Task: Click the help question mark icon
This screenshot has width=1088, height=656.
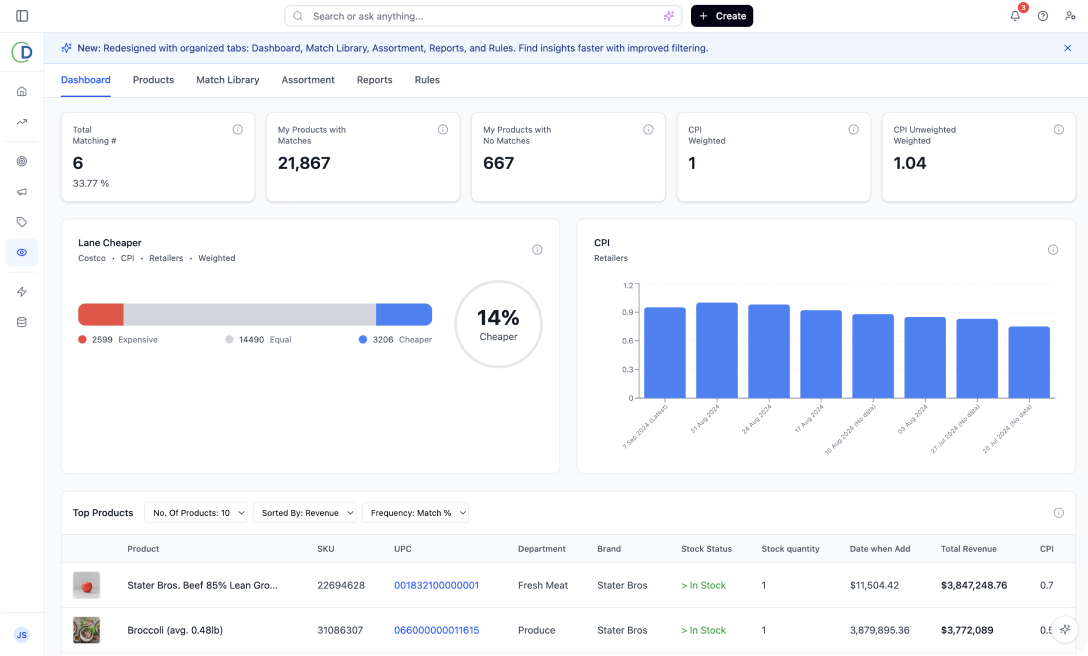Action: tap(1043, 16)
